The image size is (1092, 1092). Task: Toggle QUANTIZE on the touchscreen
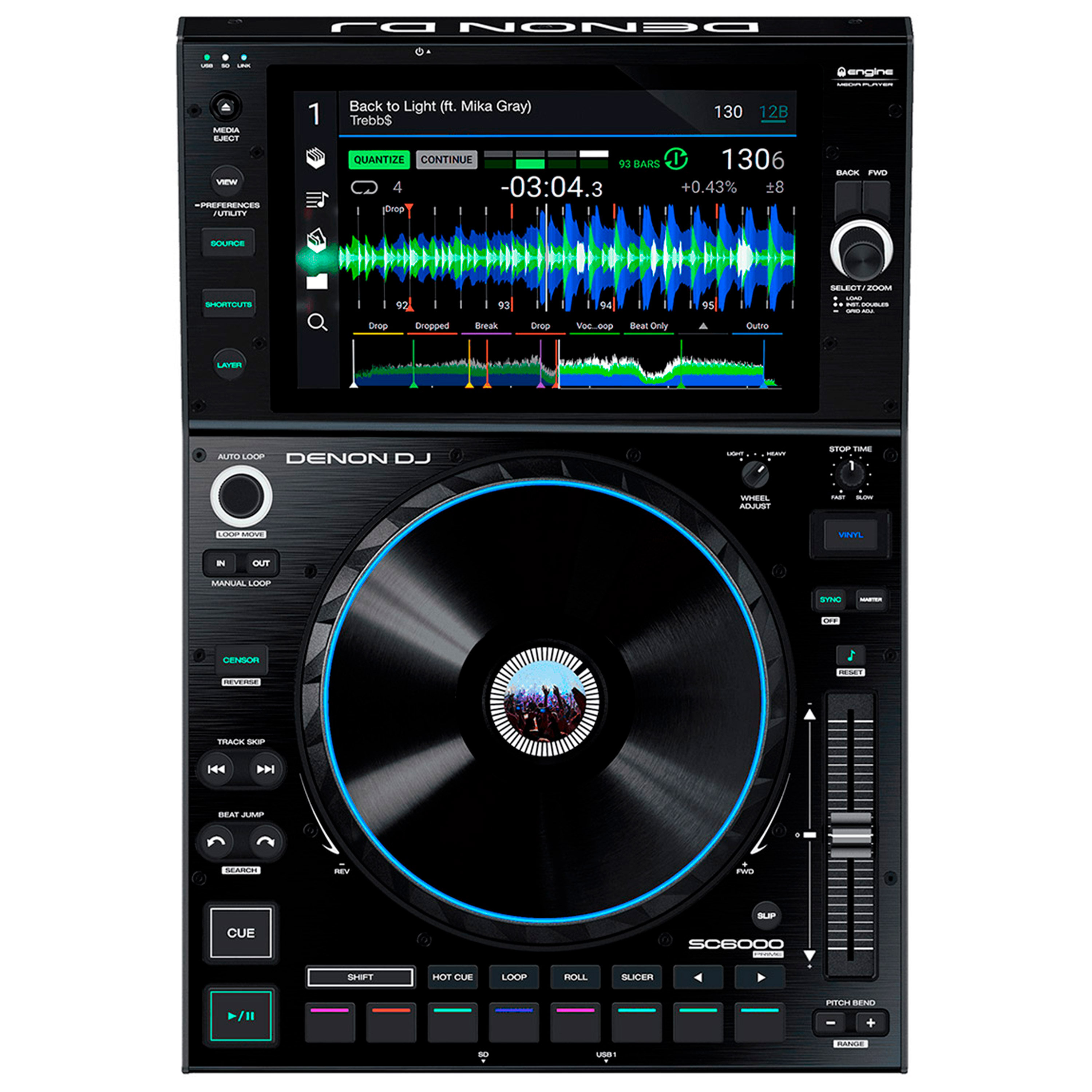coord(380,160)
